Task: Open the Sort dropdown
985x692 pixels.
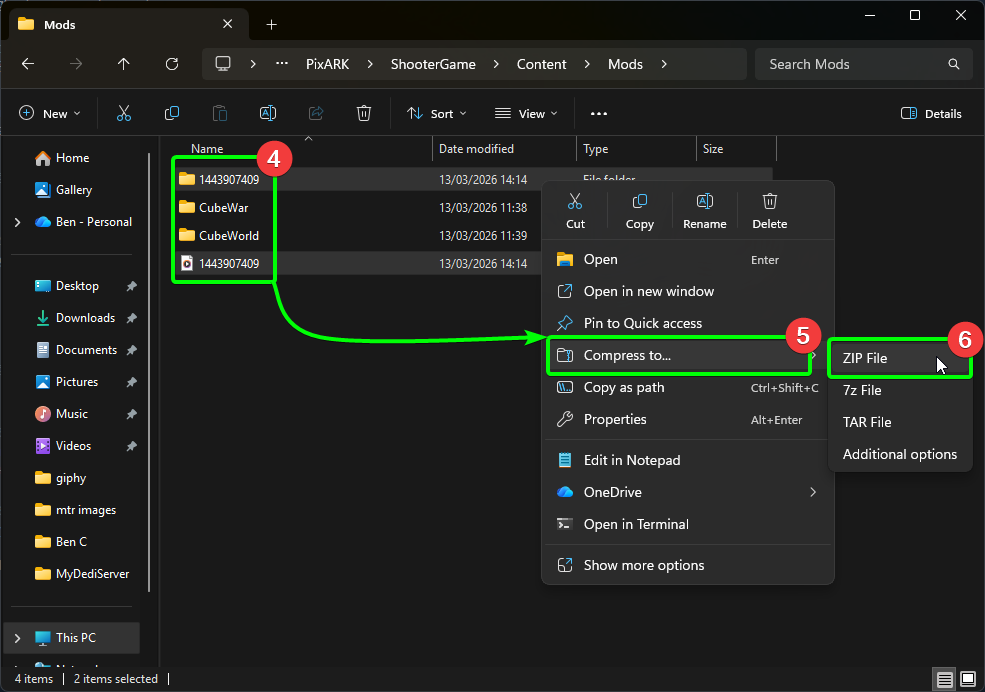Action: (x=436, y=114)
